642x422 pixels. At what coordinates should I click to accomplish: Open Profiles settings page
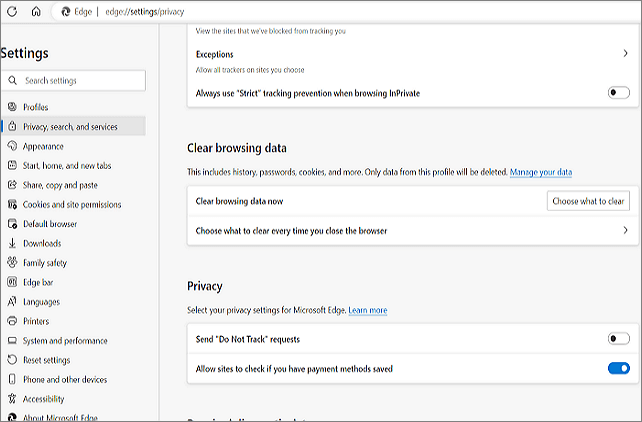click(36, 107)
